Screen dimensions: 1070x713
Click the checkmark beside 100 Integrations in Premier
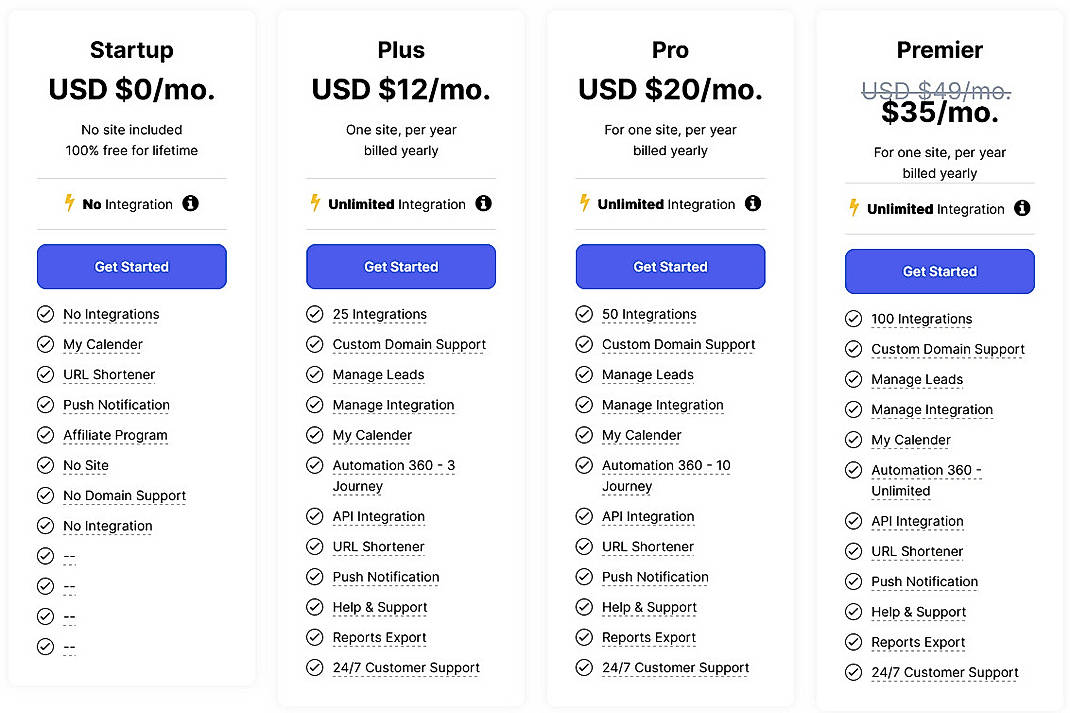tap(853, 319)
